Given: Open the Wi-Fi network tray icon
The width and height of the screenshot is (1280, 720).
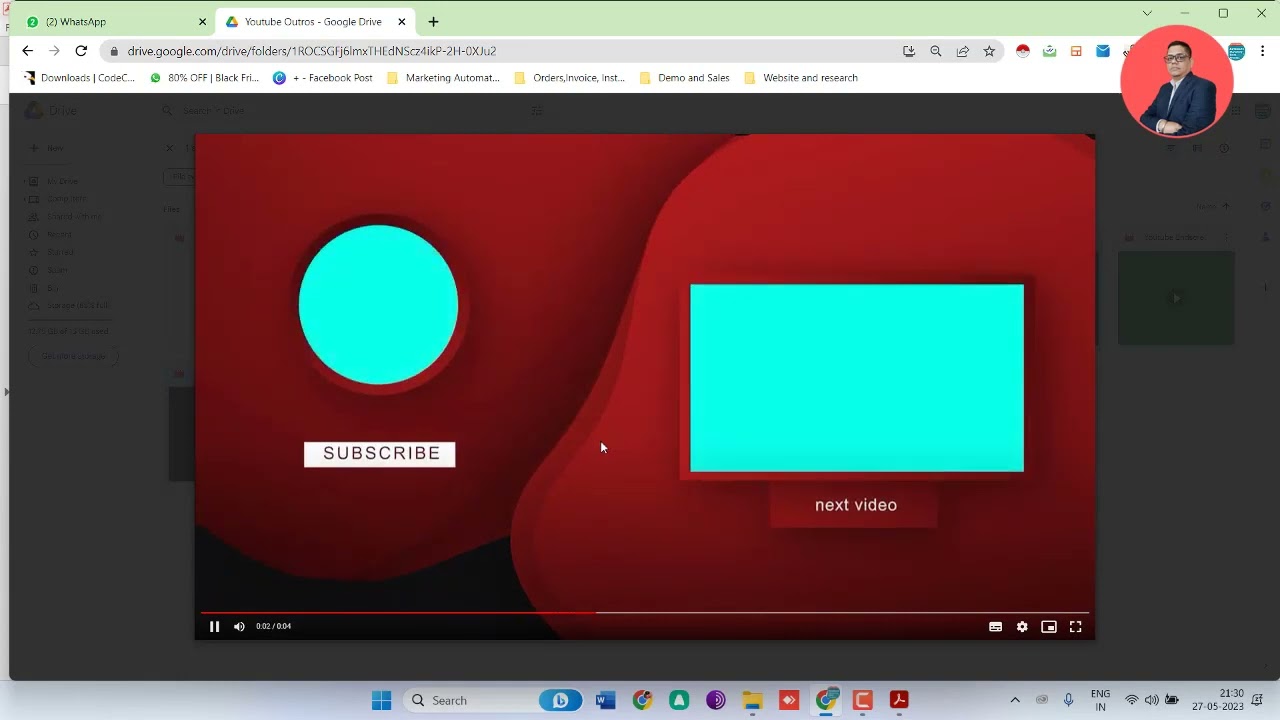Looking at the screenshot, I should tap(1132, 700).
